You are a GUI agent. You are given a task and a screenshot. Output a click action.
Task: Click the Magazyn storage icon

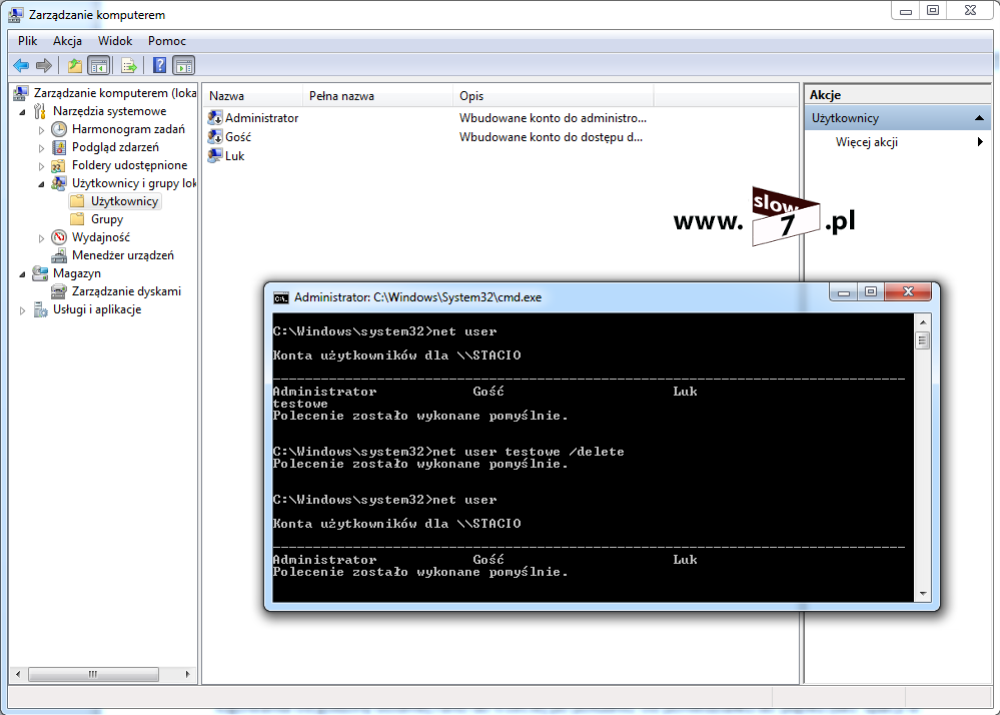pos(40,273)
